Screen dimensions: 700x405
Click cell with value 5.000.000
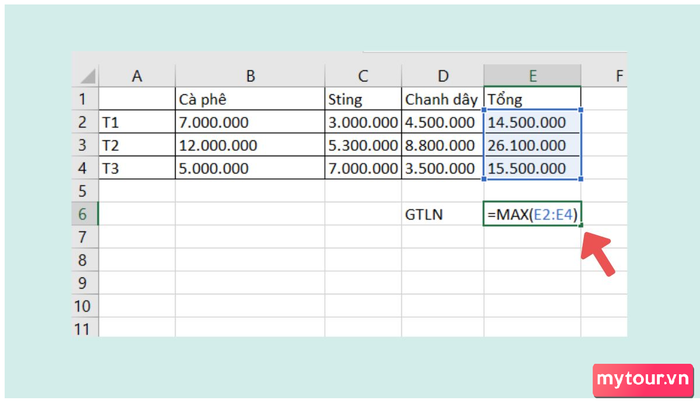250,168
